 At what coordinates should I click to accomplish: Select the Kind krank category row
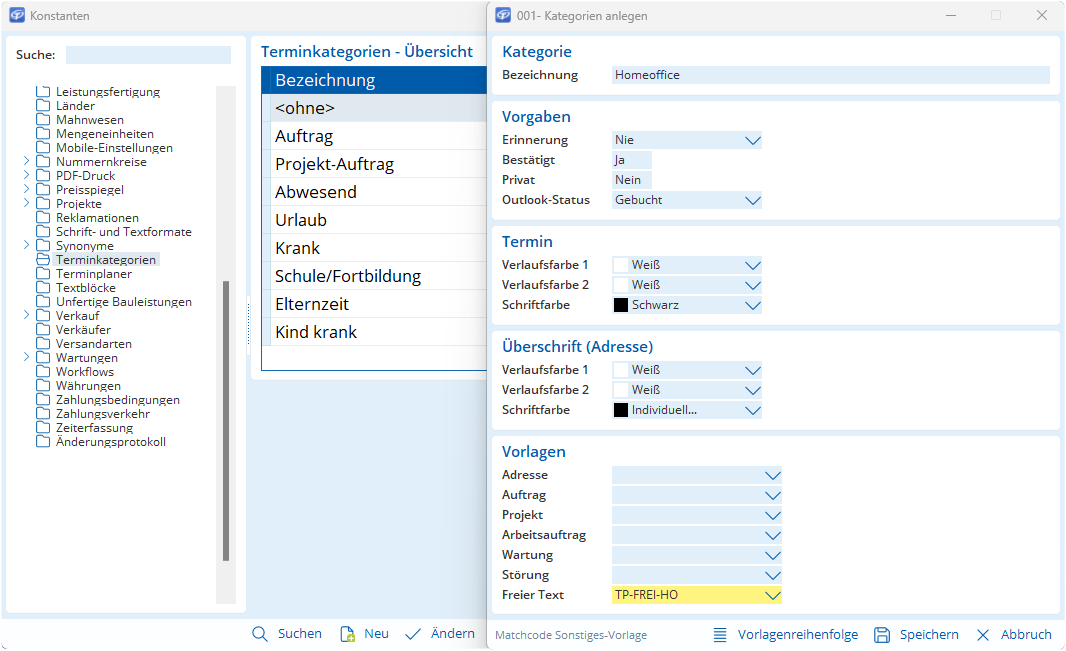(375, 332)
